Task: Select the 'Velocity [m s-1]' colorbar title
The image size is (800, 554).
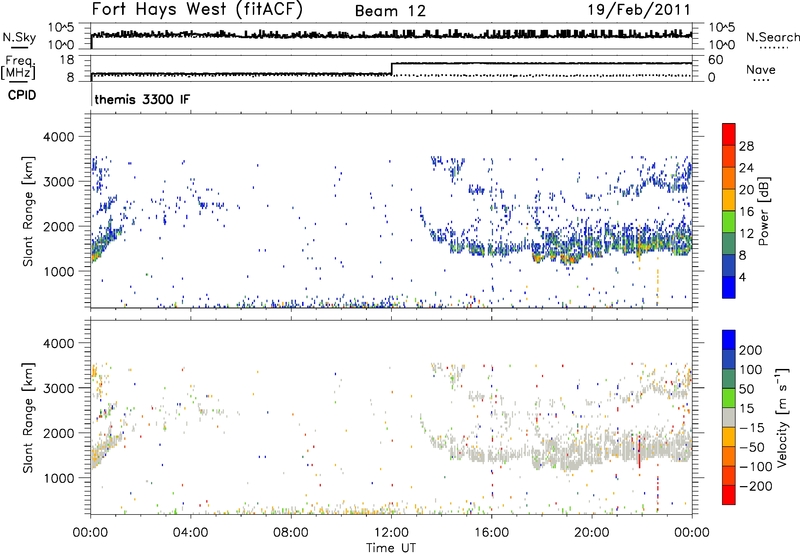Action: pos(781,417)
